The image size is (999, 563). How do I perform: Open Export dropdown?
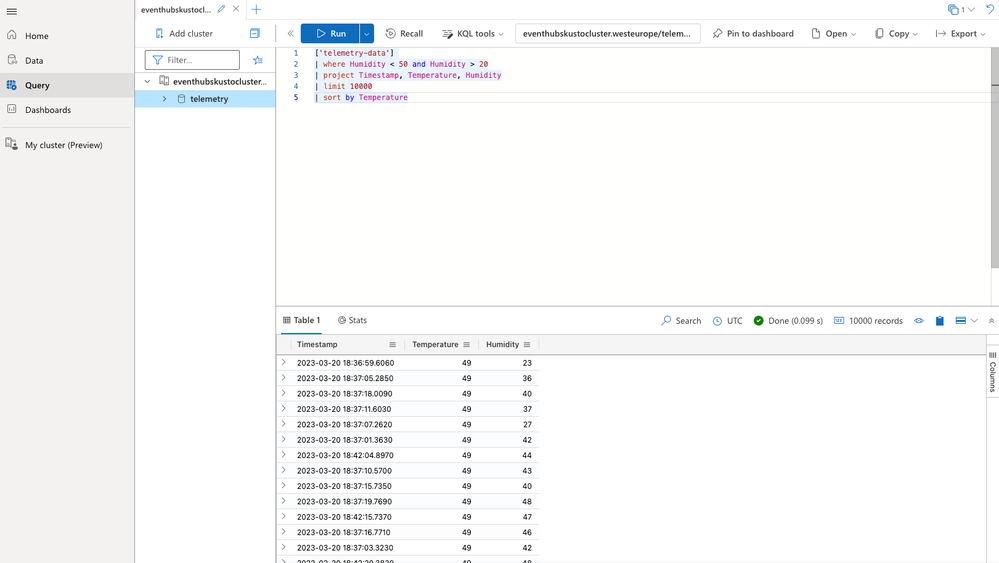(960, 33)
